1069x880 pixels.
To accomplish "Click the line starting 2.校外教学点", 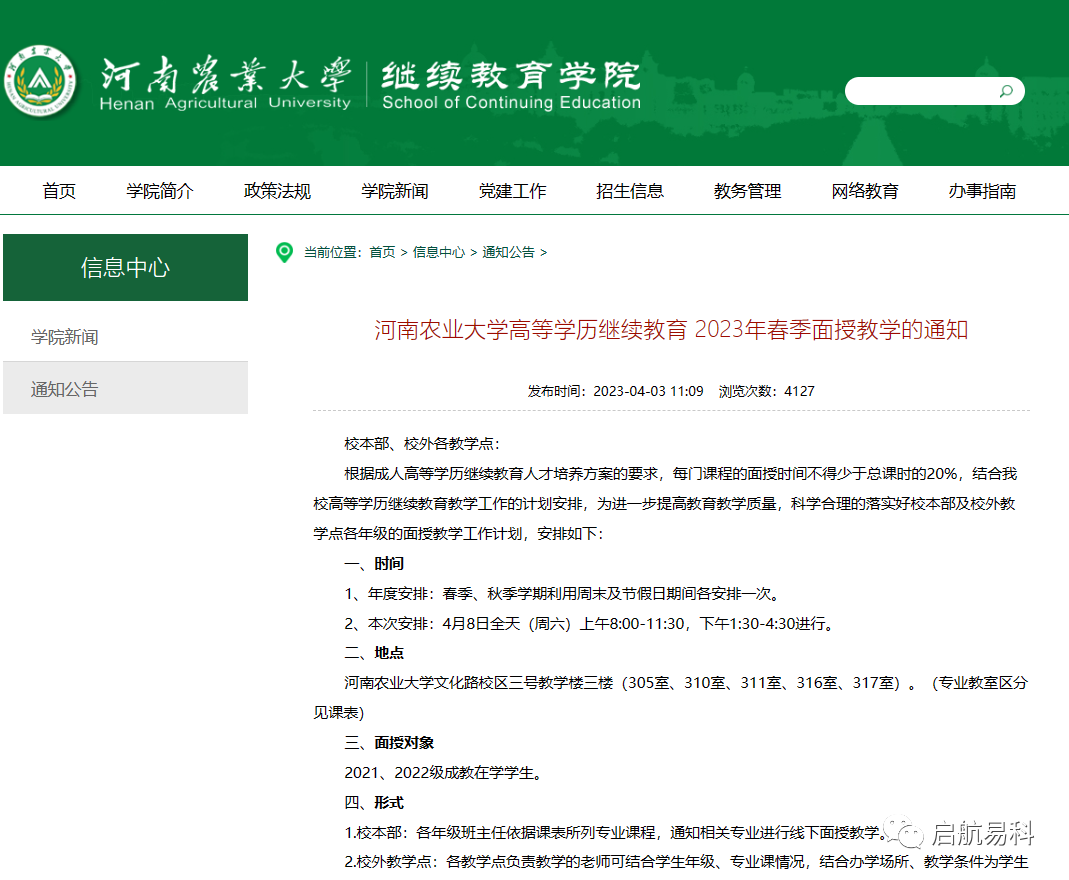I will click(x=686, y=862).
